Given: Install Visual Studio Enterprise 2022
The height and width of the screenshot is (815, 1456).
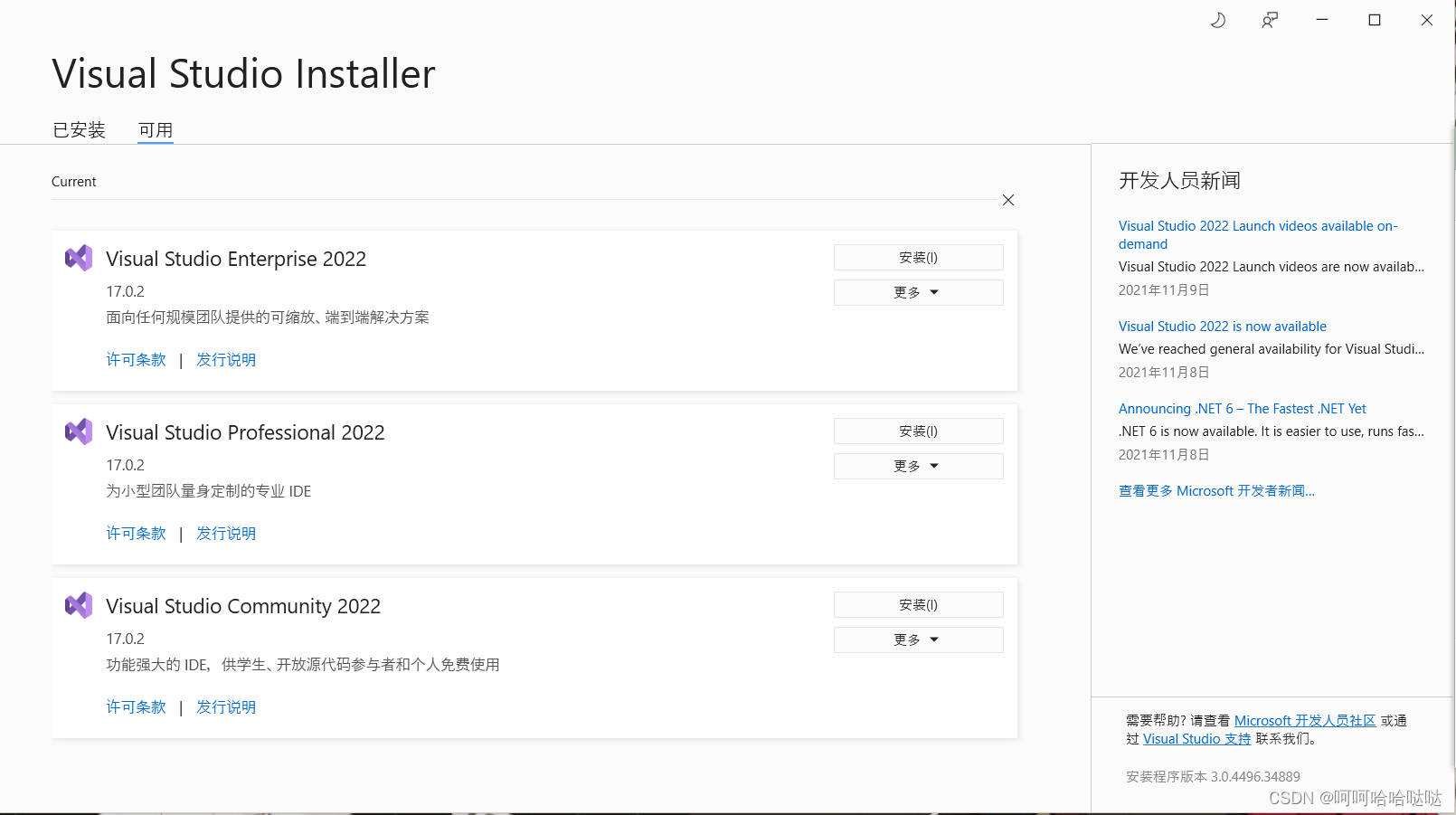Looking at the screenshot, I should click(918, 257).
